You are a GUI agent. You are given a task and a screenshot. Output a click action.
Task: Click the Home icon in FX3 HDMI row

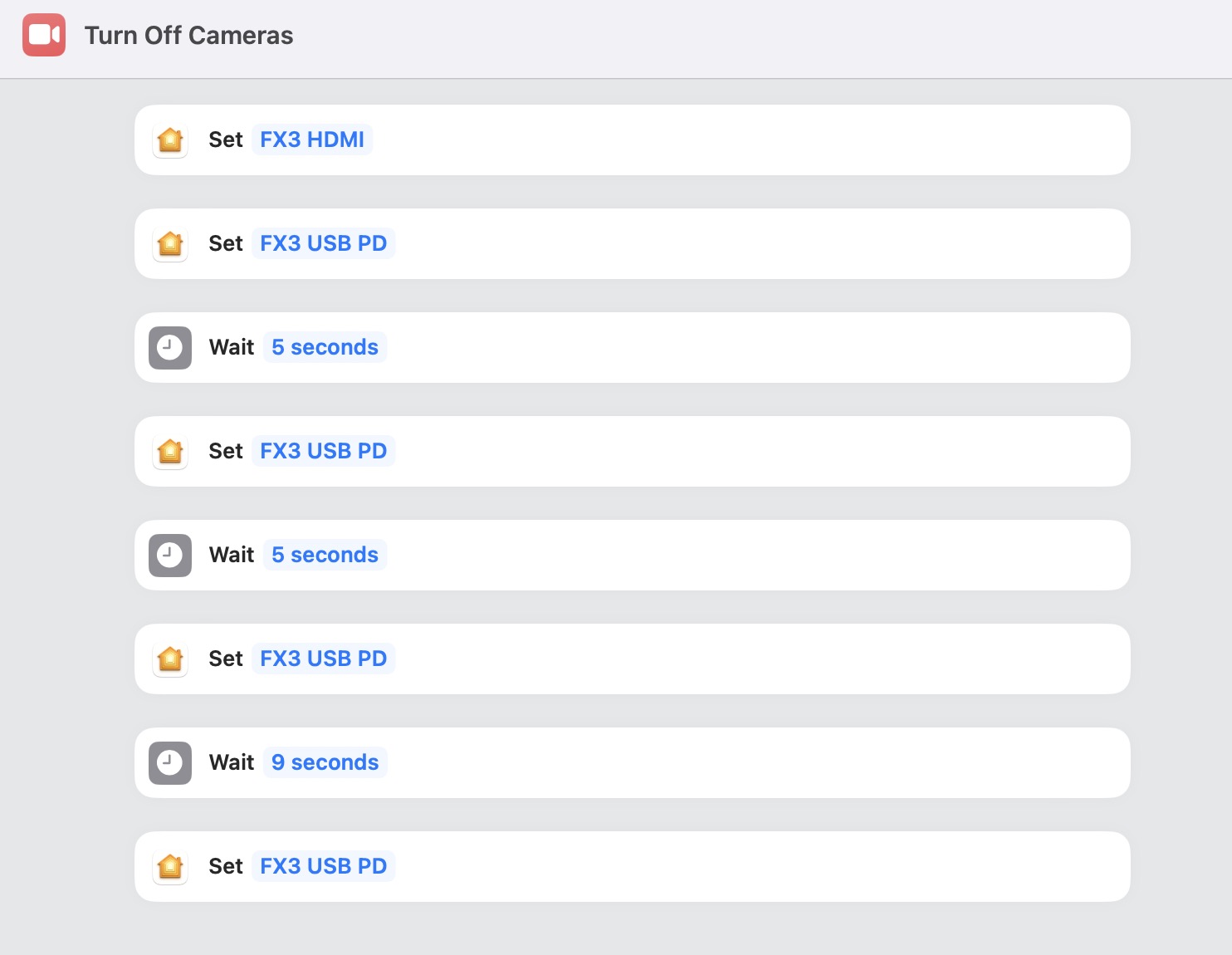pyautogui.click(x=170, y=140)
